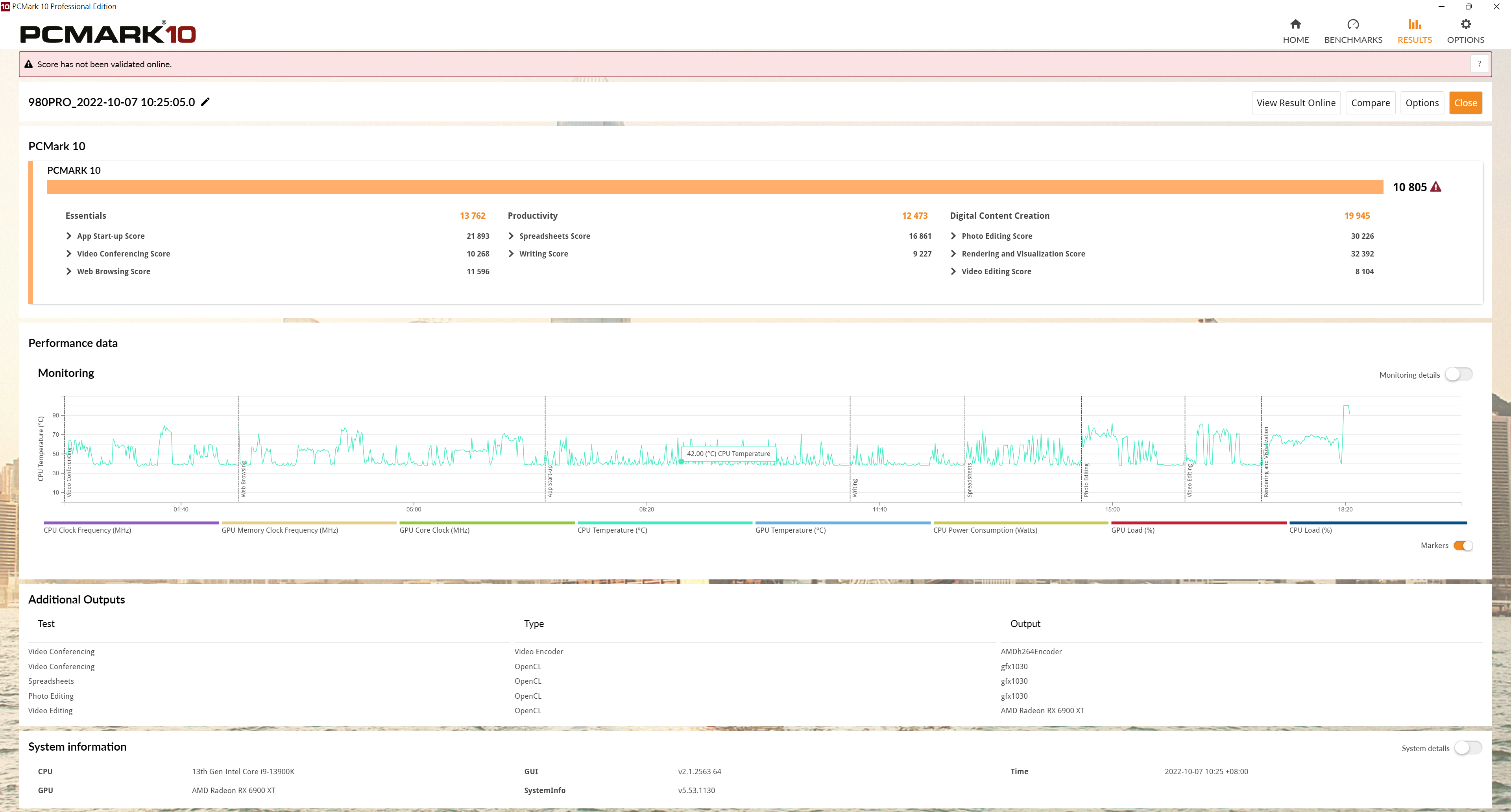
Task: Click Digital Content Creation score 19 945
Action: click(x=1357, y=216)
